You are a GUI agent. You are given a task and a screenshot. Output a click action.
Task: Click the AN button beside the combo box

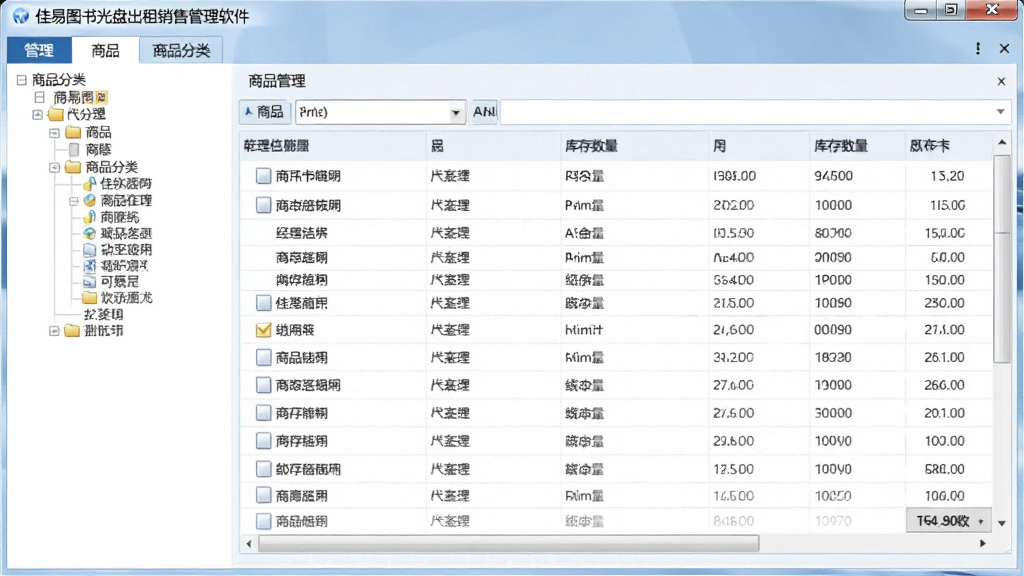pos(484,112)
